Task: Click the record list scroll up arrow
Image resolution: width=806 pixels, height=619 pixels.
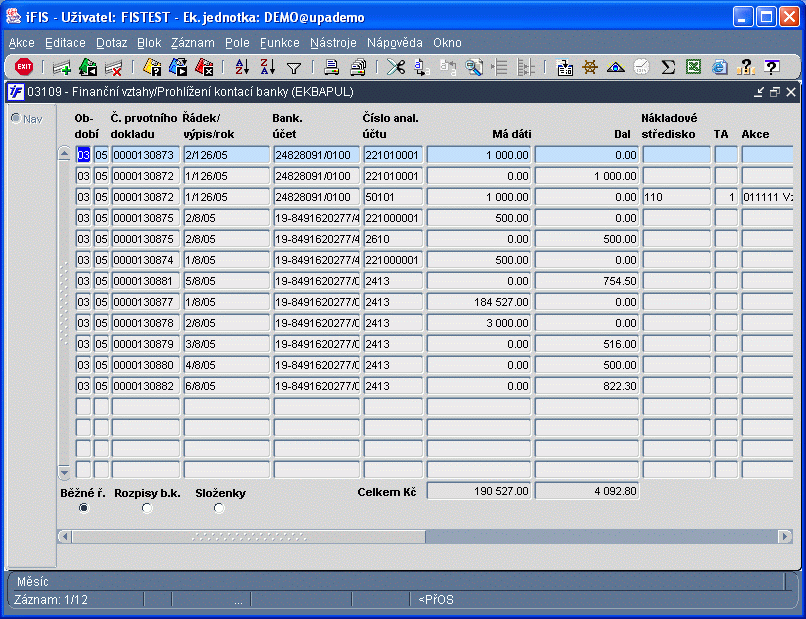Action: click(x=65, y=154)
